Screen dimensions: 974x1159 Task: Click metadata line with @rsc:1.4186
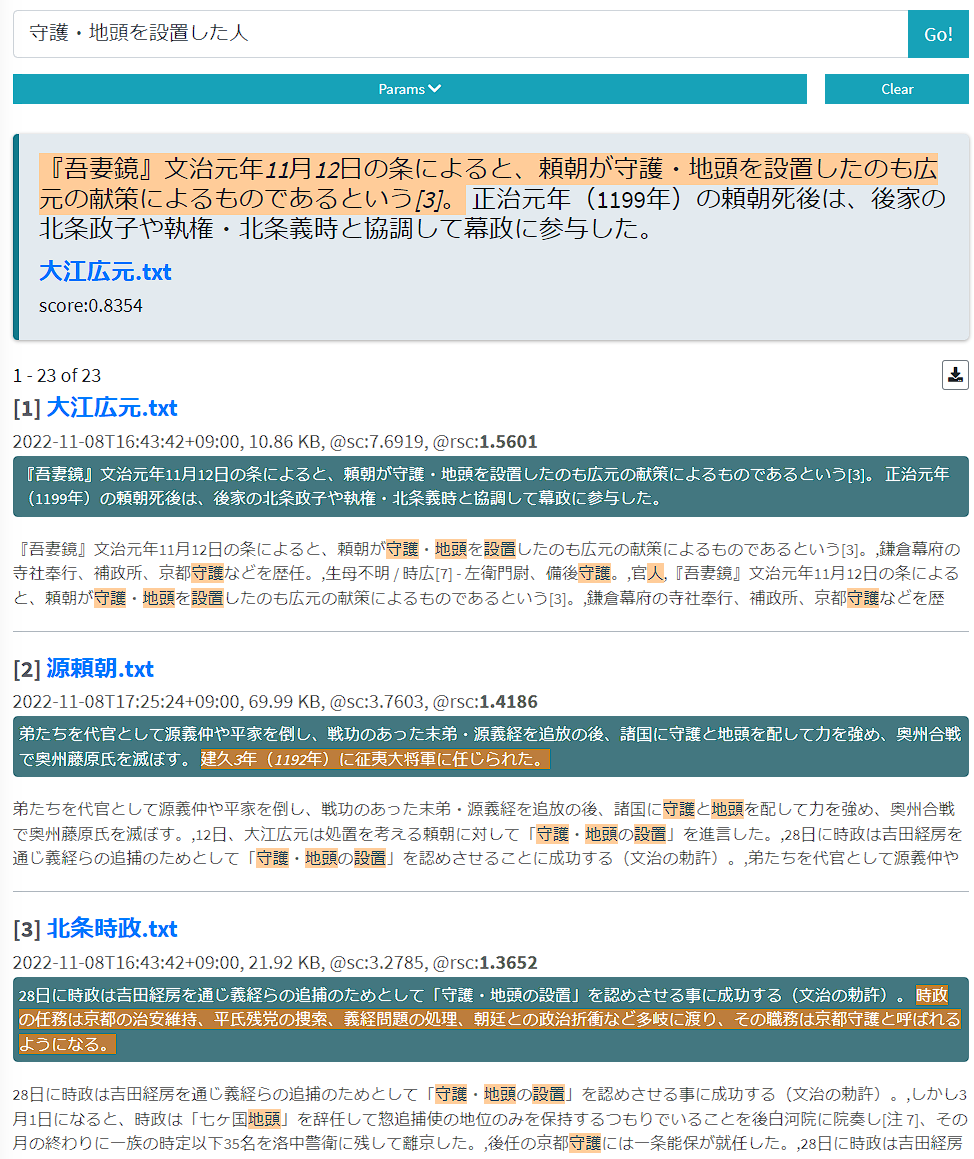[275, 702]
